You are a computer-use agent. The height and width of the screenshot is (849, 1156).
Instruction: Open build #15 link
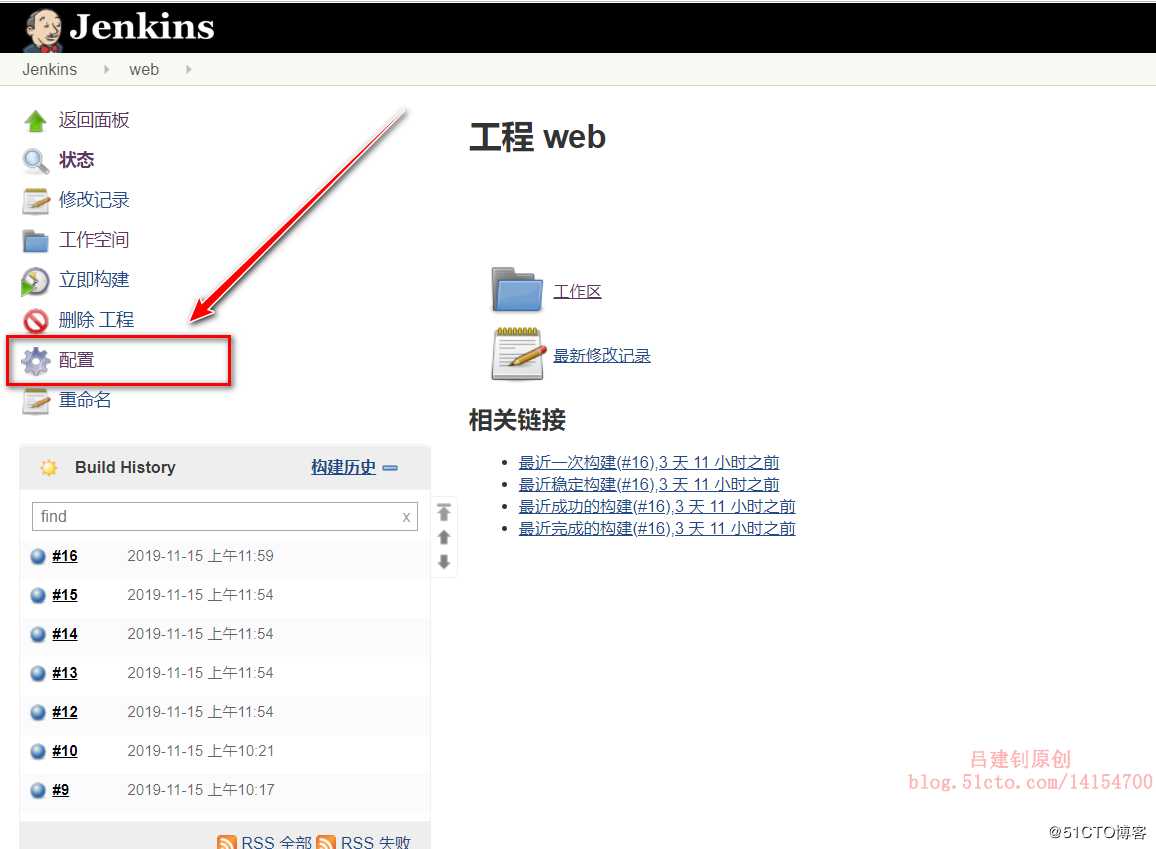pos(65,595)
